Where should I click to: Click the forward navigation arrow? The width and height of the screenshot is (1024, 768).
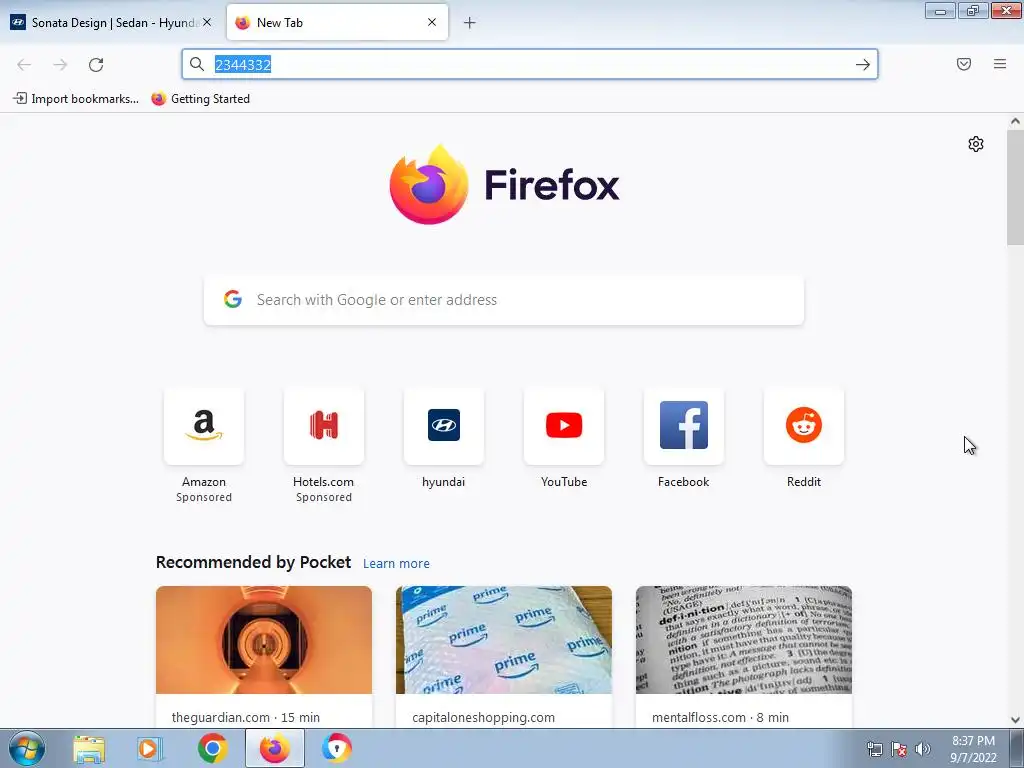tap(60, 65)
